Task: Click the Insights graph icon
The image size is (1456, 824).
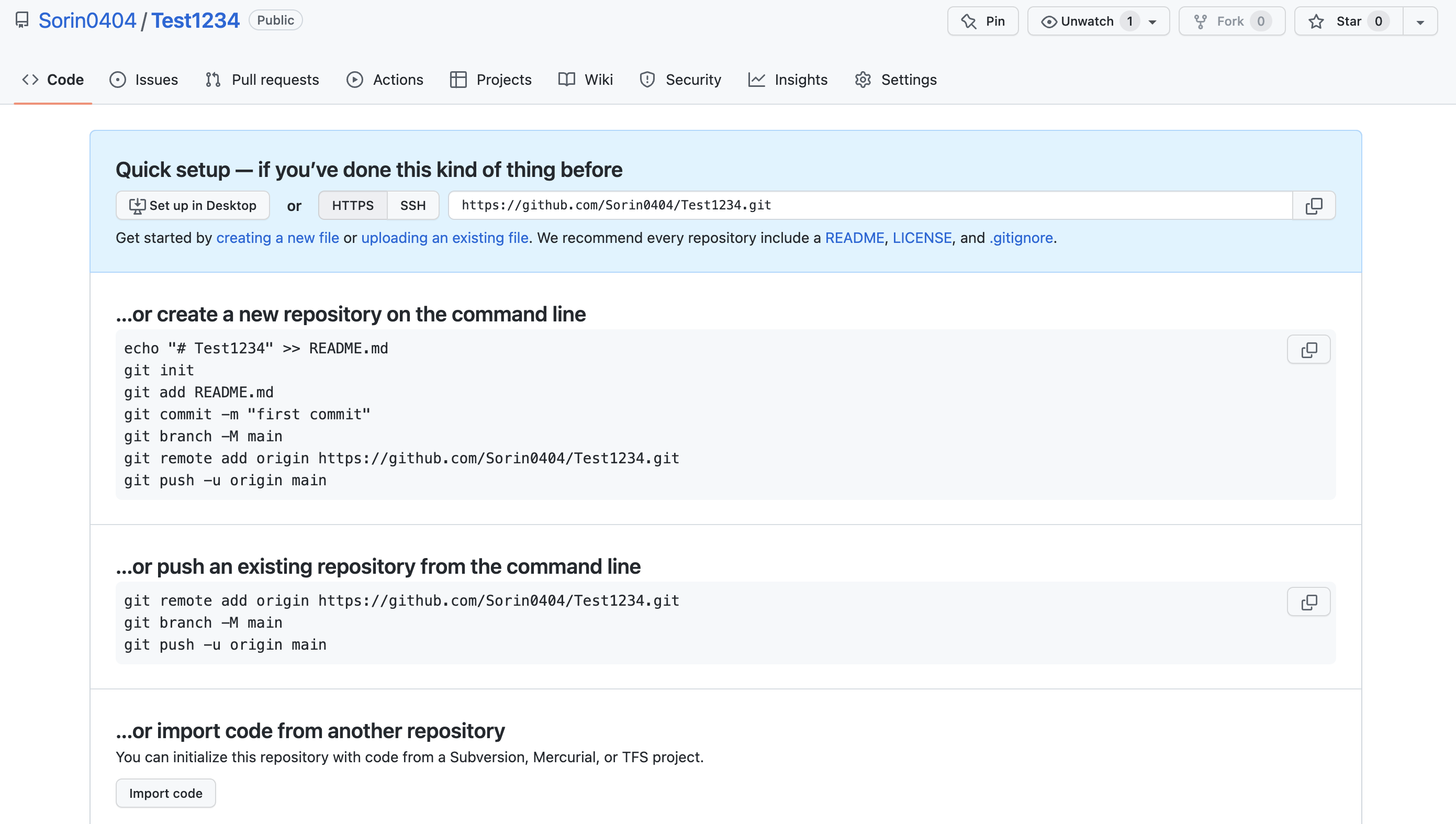Action: tap(757, 80)
